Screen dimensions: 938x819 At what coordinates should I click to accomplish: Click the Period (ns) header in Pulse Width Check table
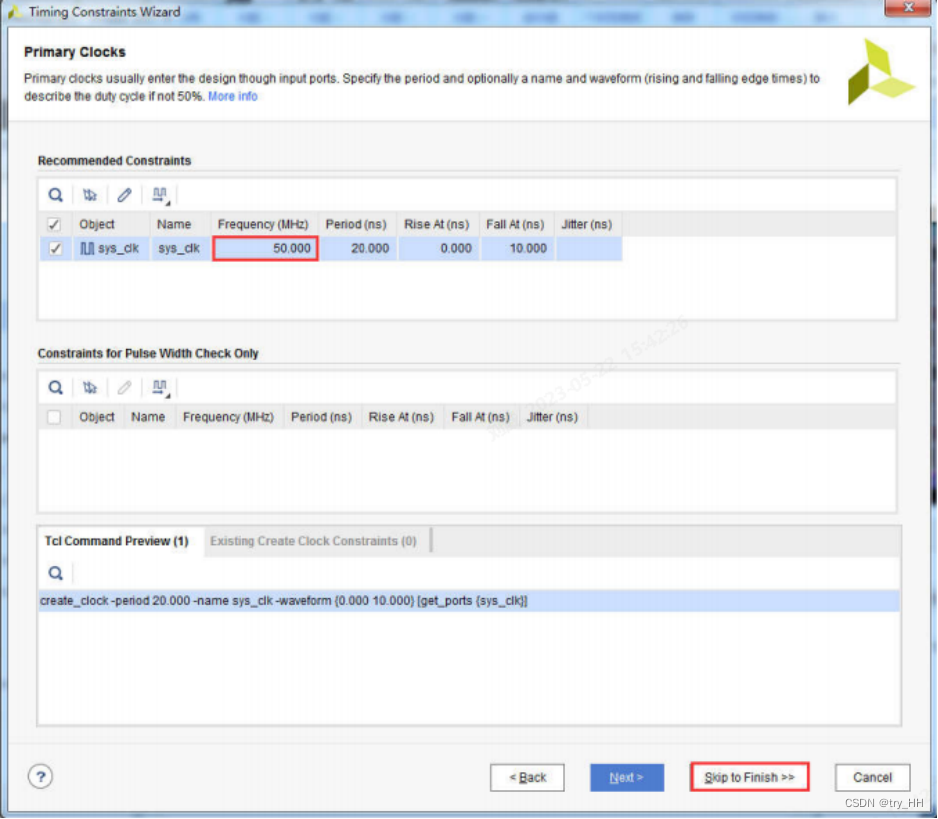pos(321,417)
